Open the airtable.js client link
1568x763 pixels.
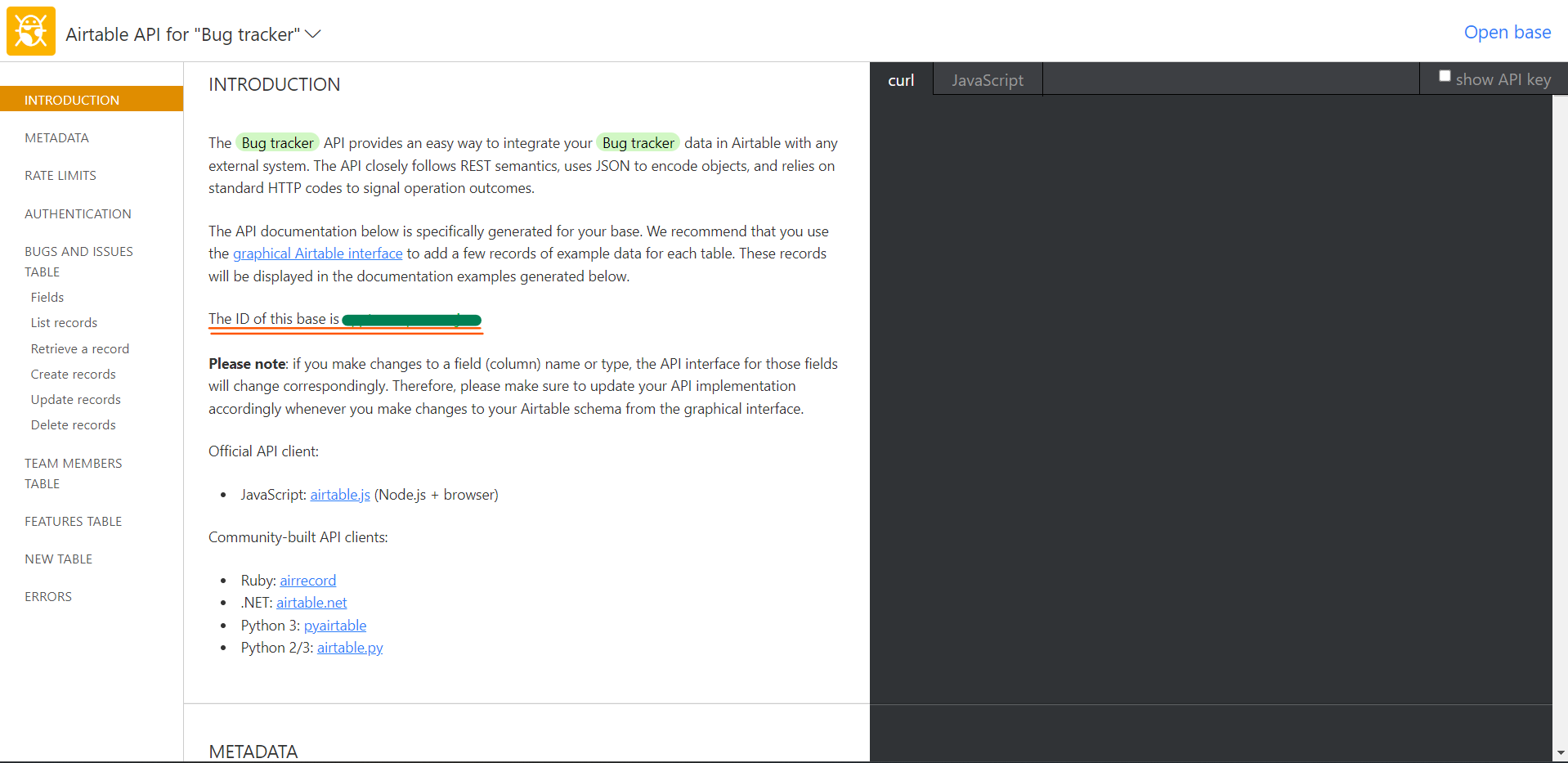340,495
